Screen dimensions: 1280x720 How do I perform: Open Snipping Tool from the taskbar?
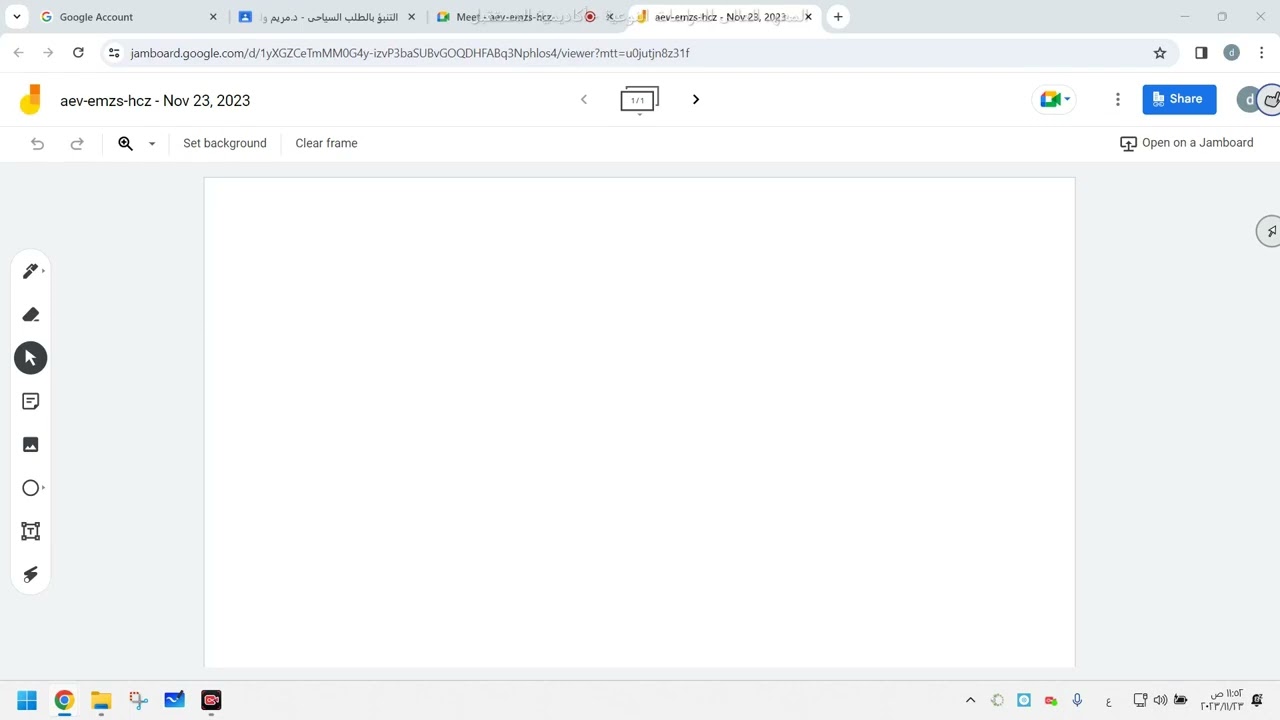coord(138,700)
